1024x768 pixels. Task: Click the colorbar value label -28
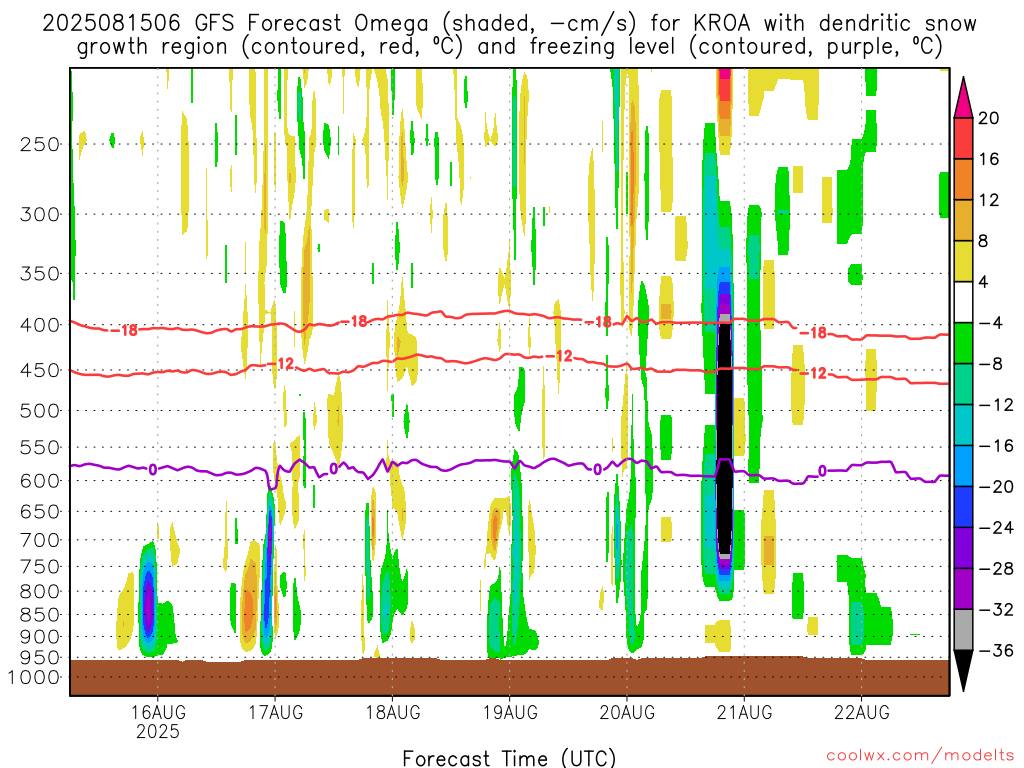click(996, 569)
